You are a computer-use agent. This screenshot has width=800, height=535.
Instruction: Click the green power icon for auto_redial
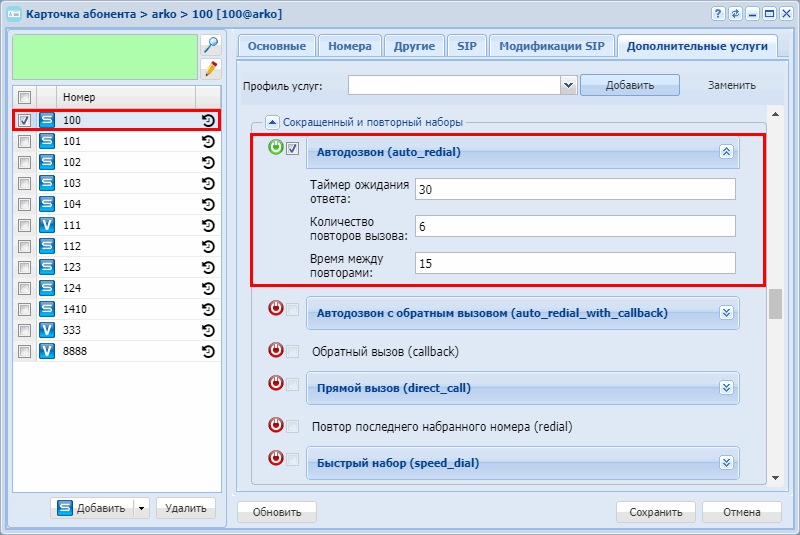(276, 147)
